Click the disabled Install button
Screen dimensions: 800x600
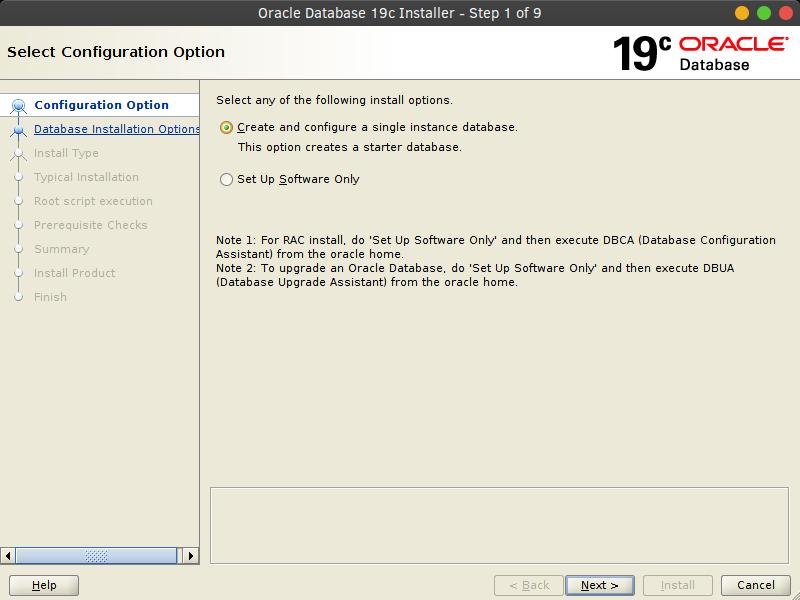[678, 585]
